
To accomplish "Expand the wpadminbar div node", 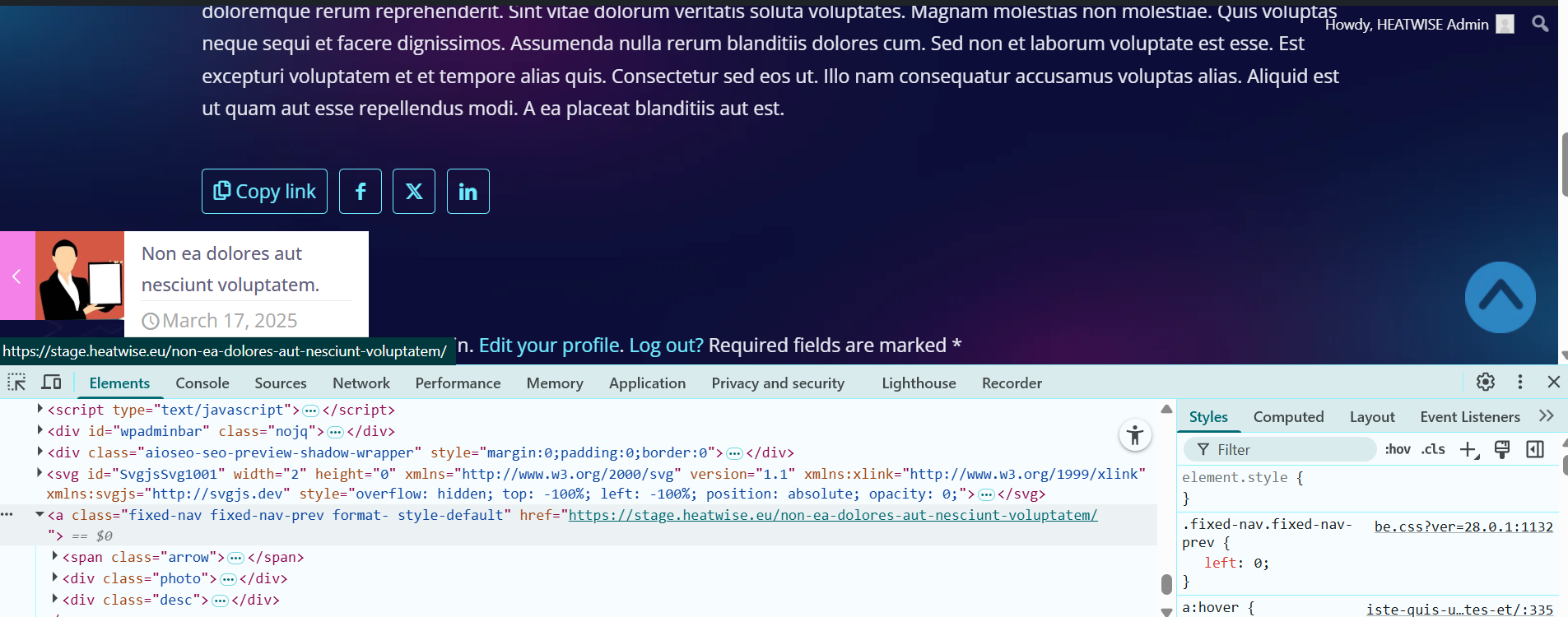I will tap(40, 430).
